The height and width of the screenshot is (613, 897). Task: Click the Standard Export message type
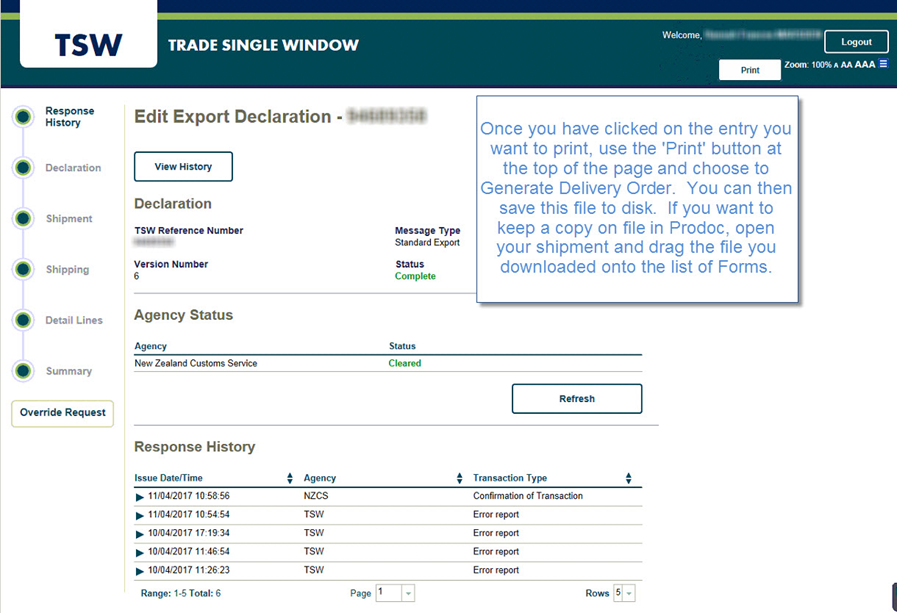pyautogui.click(x=427, y=242)
